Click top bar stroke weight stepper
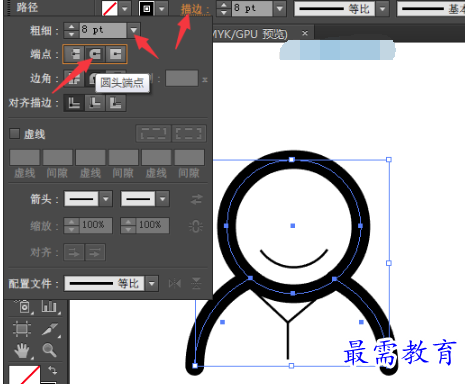This screenshot has height=384, width=465. click(224, 8)
